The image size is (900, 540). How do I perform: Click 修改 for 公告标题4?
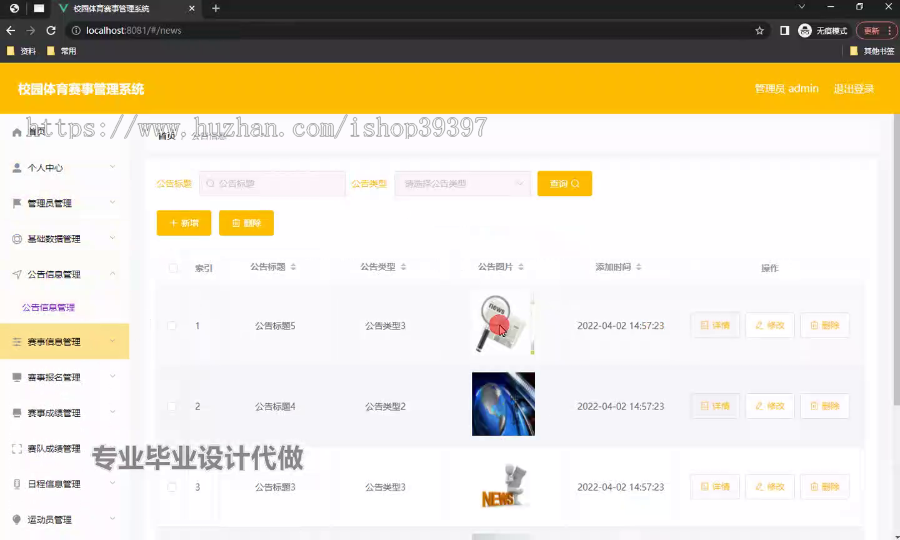(x=770, y=406)
